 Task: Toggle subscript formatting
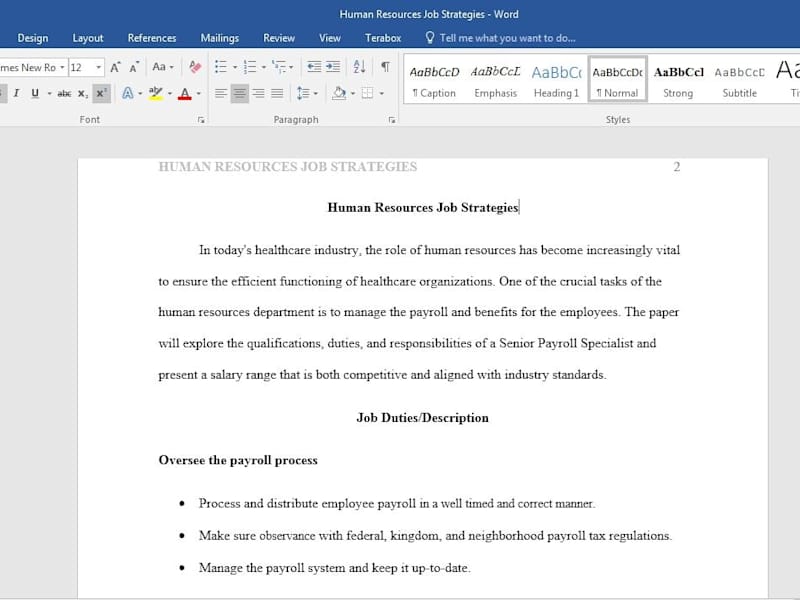(x=83, y=93)
